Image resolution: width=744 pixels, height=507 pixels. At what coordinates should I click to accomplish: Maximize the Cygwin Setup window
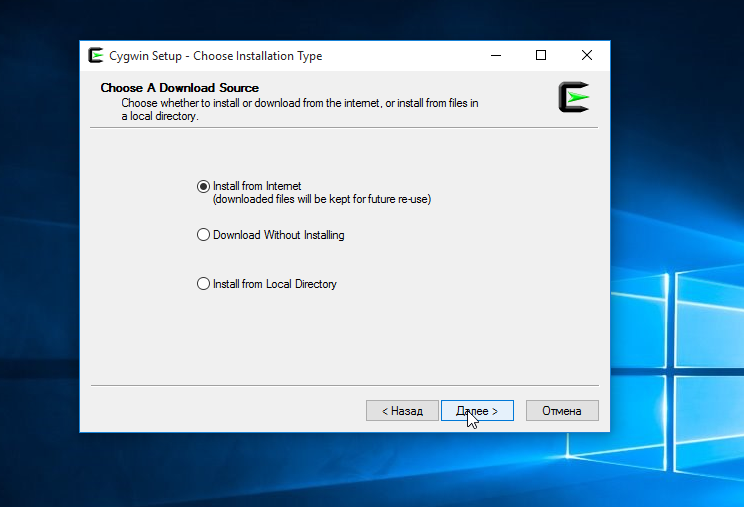pos(540,55)
